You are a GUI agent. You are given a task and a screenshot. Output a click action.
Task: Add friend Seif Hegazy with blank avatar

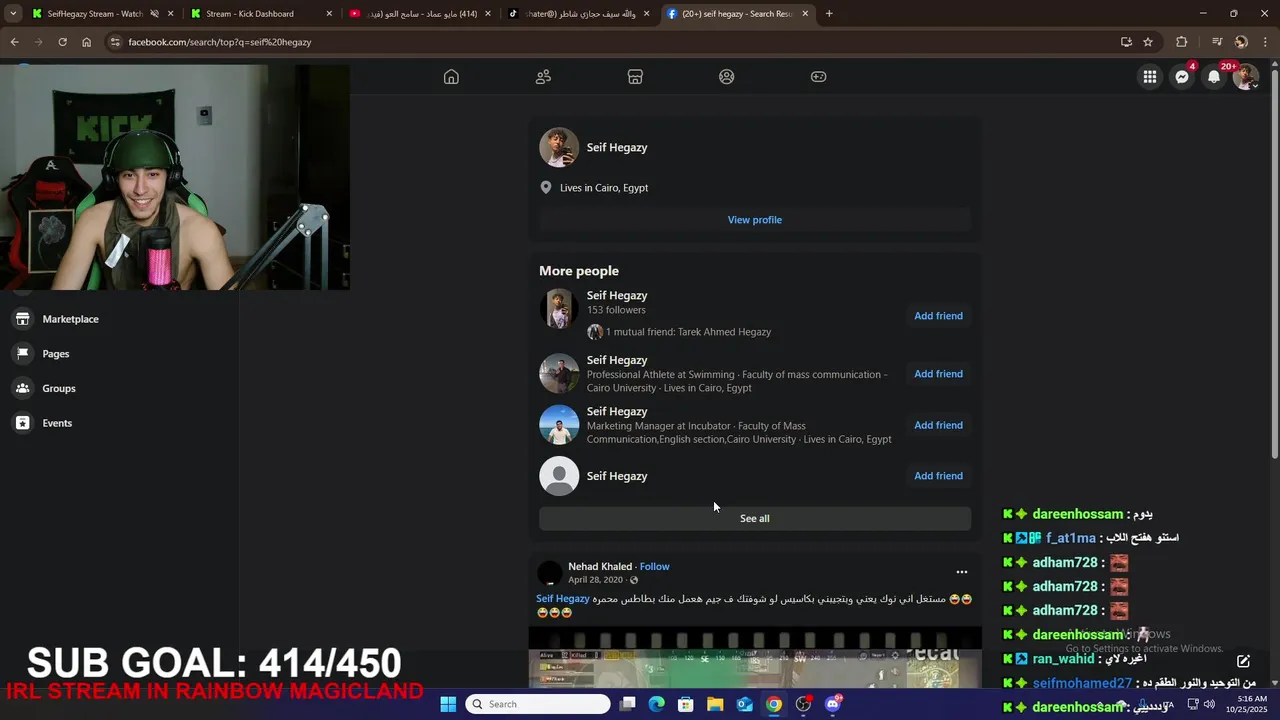(938, 476)
